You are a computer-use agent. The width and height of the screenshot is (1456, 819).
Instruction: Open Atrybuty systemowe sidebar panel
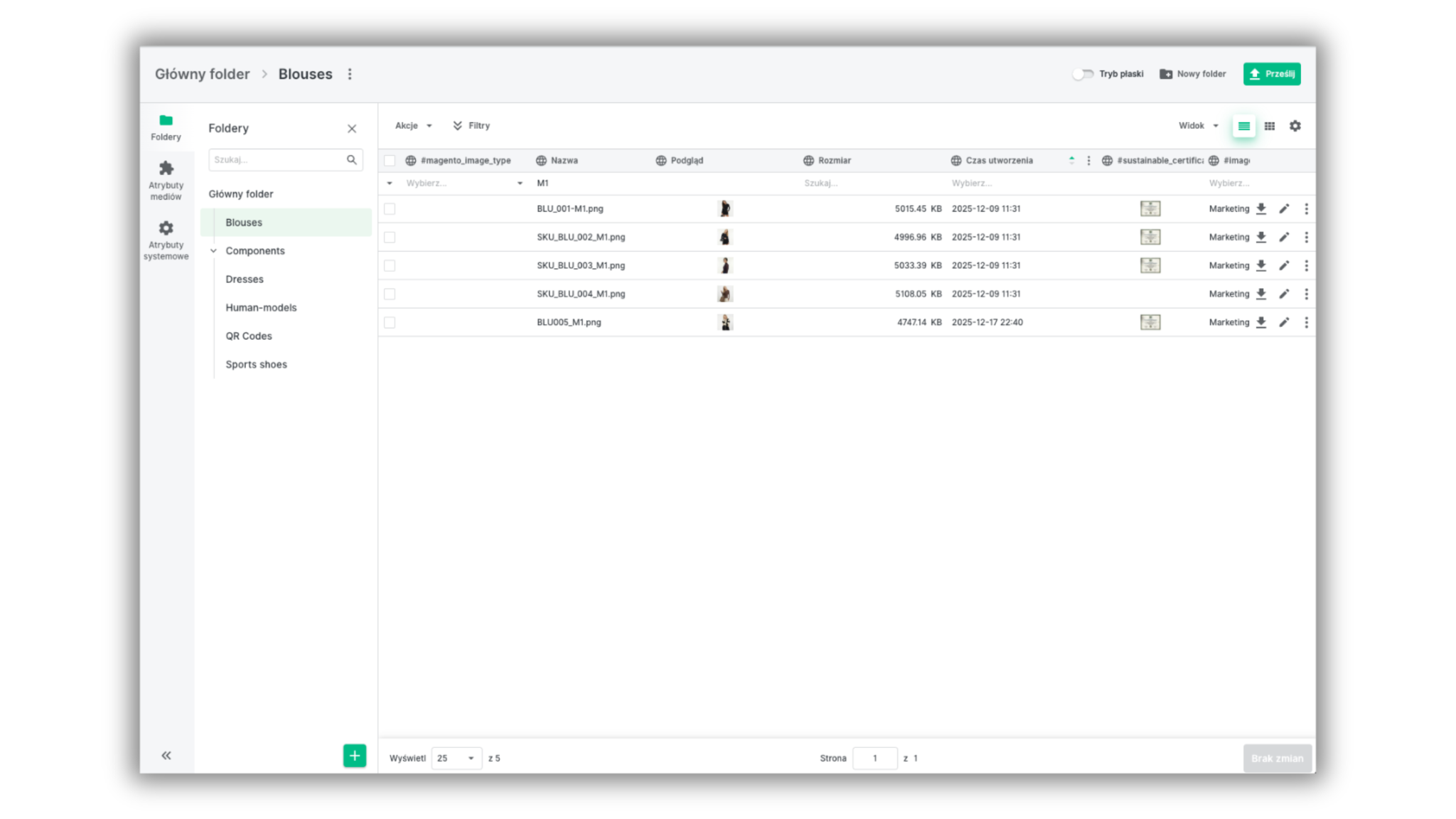[x=166, y=239]
